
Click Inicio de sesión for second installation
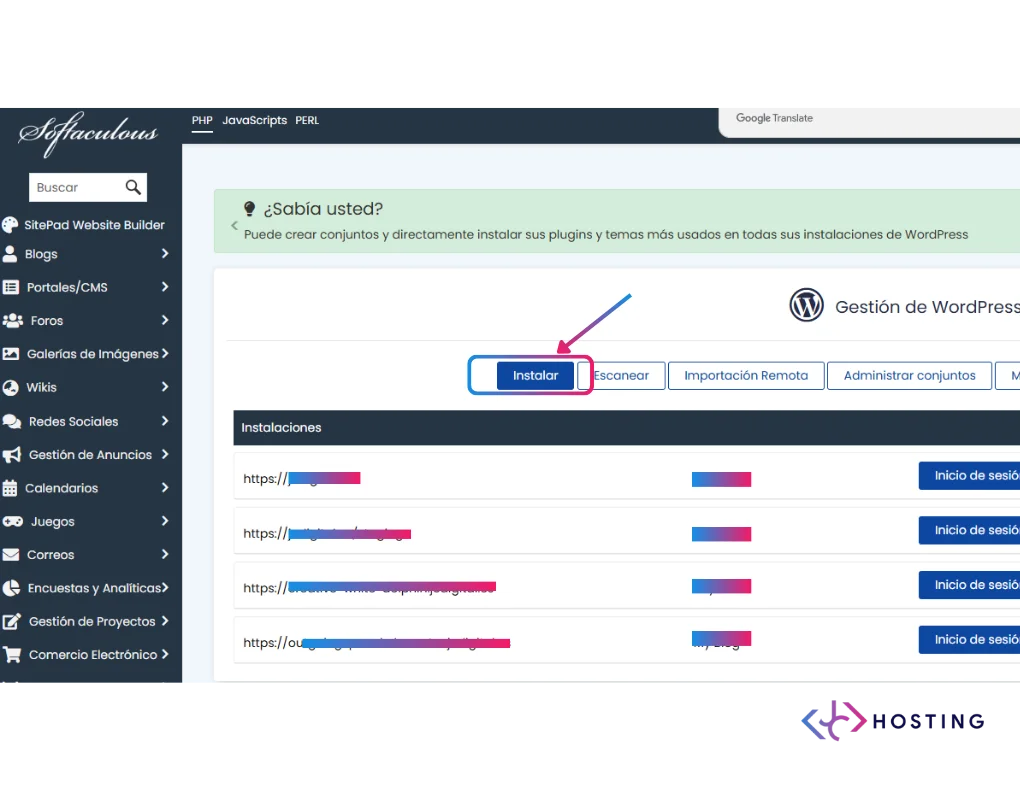click(x=969, y=530)
